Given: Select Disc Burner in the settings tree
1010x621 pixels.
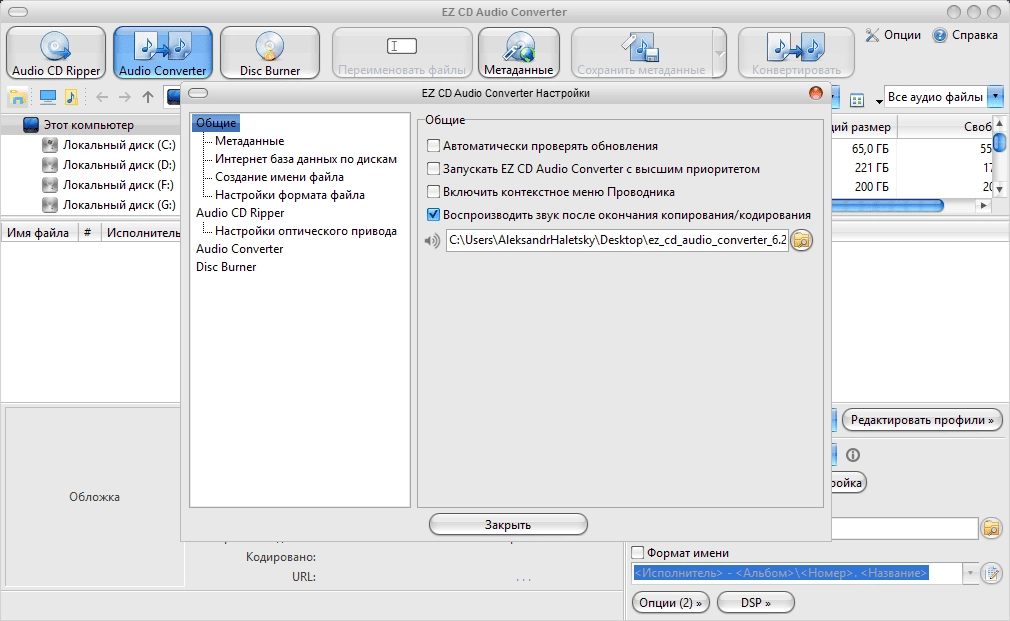Looking at the screenshot, I should pyautogui.click(x=226, y=267).
